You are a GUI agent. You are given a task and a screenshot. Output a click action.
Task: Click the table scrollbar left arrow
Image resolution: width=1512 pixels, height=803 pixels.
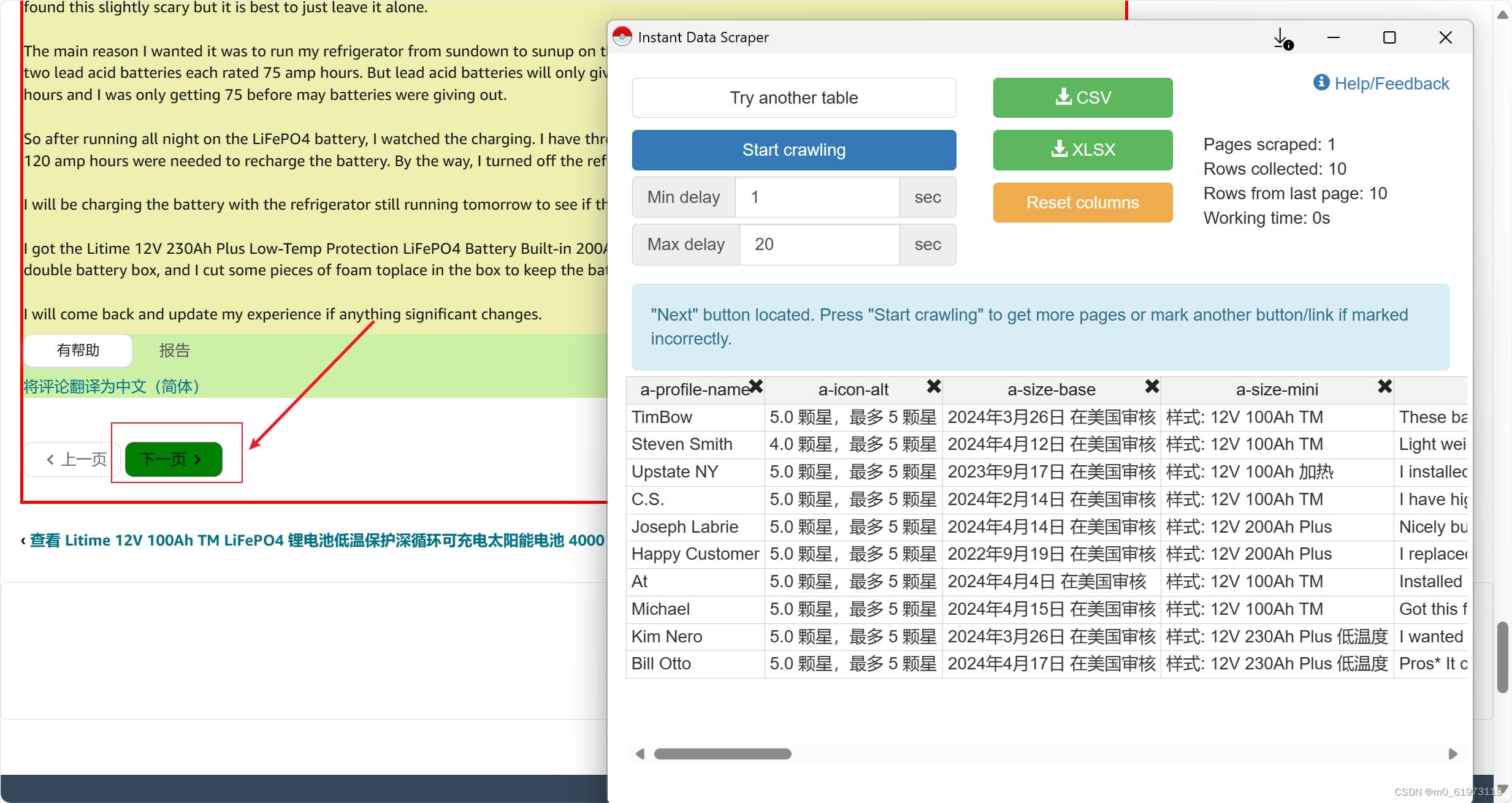coord(640,754)
